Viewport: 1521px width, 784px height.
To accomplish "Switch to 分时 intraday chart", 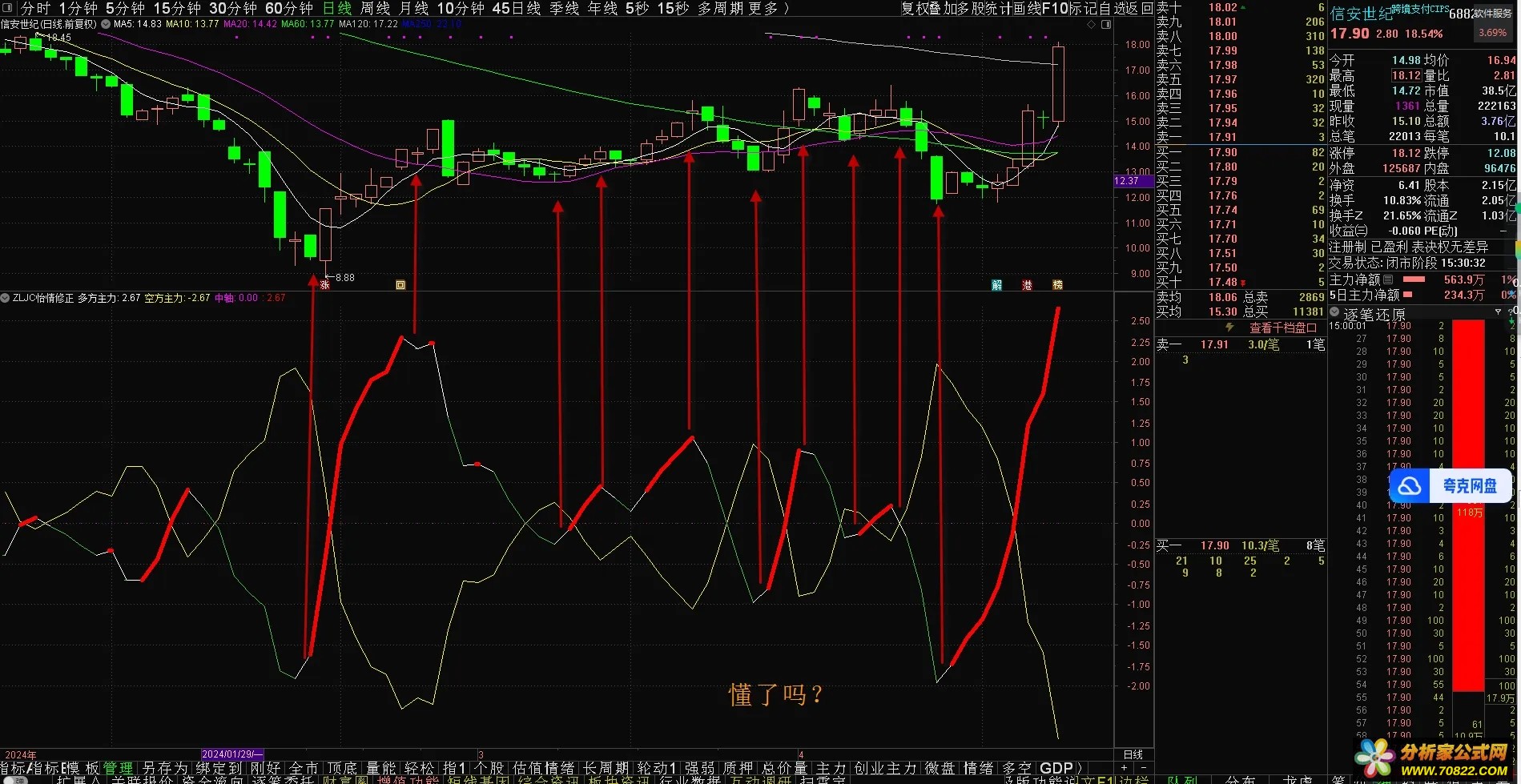I will pos(35,8).
